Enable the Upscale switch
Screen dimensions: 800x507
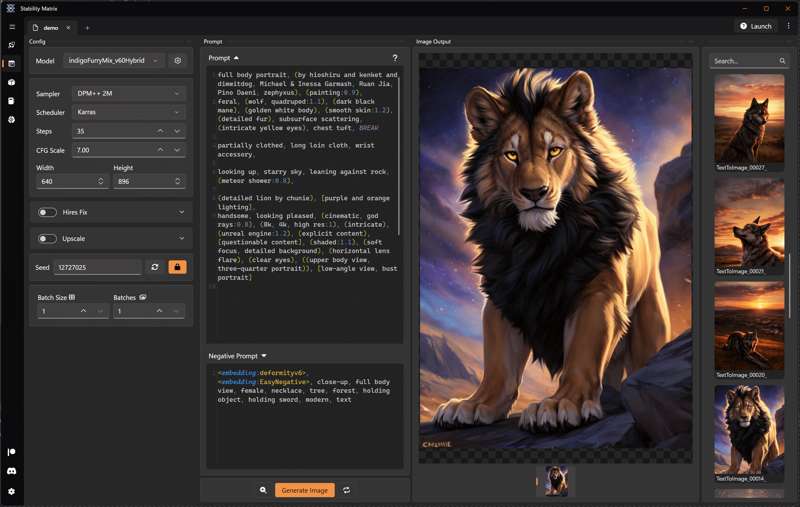point(47,239)
